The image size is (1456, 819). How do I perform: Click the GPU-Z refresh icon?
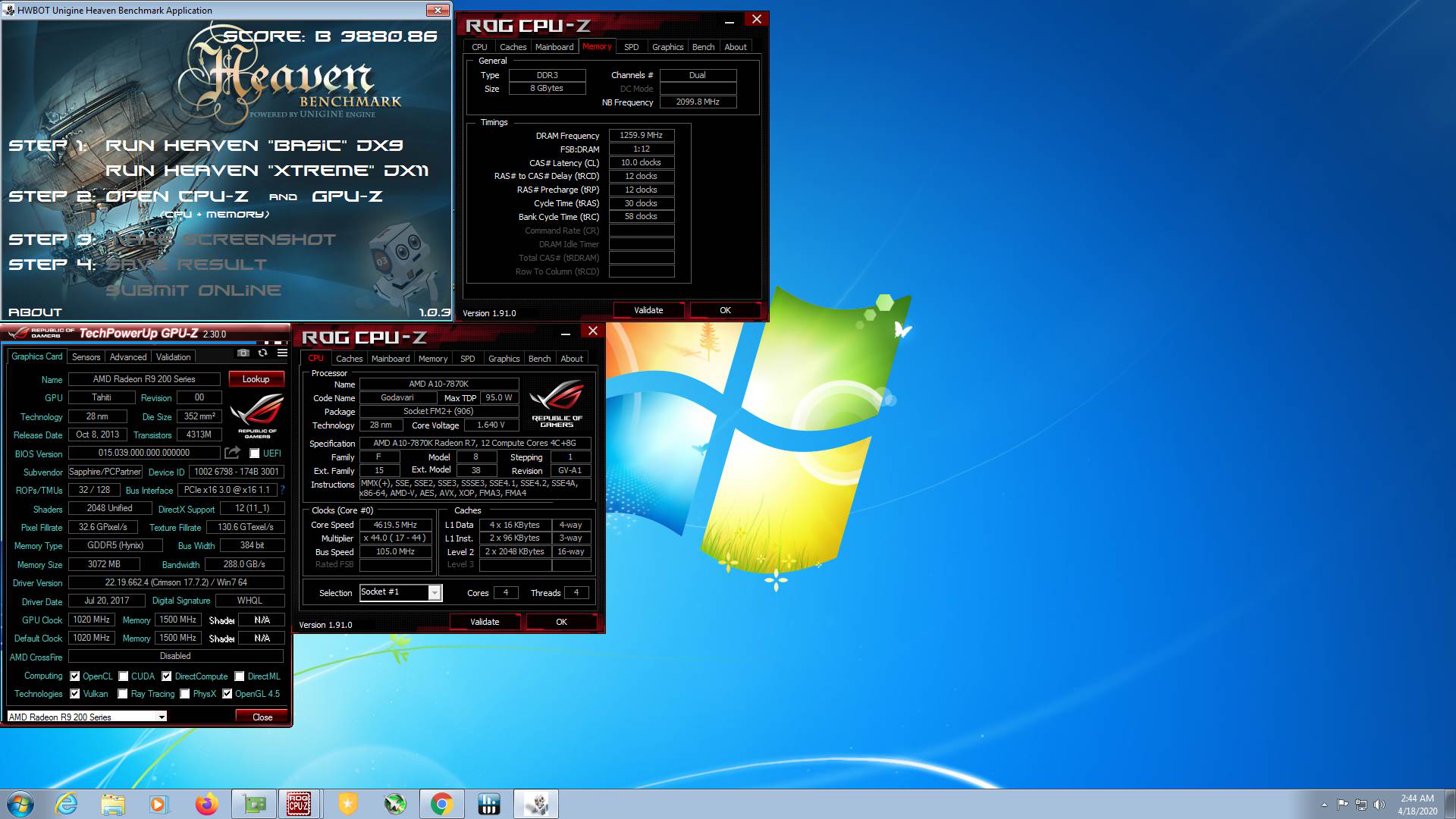[262, 353]
